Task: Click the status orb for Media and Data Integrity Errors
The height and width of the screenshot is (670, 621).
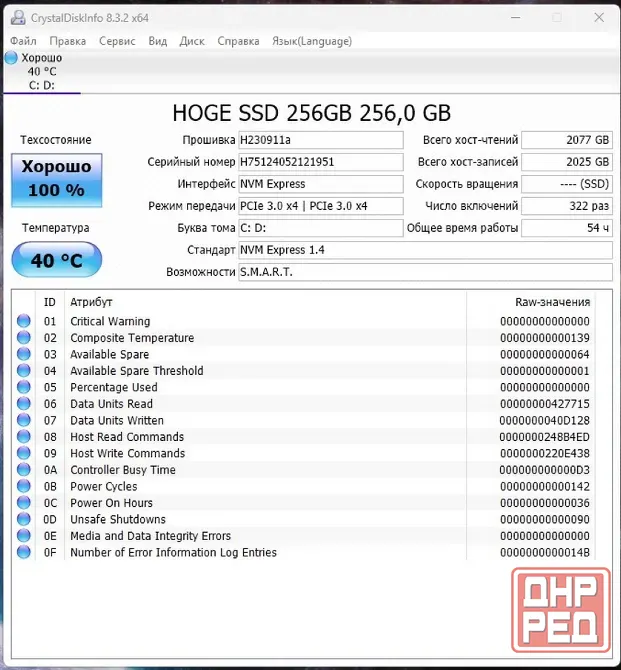Action: click(x=24, y=536)
